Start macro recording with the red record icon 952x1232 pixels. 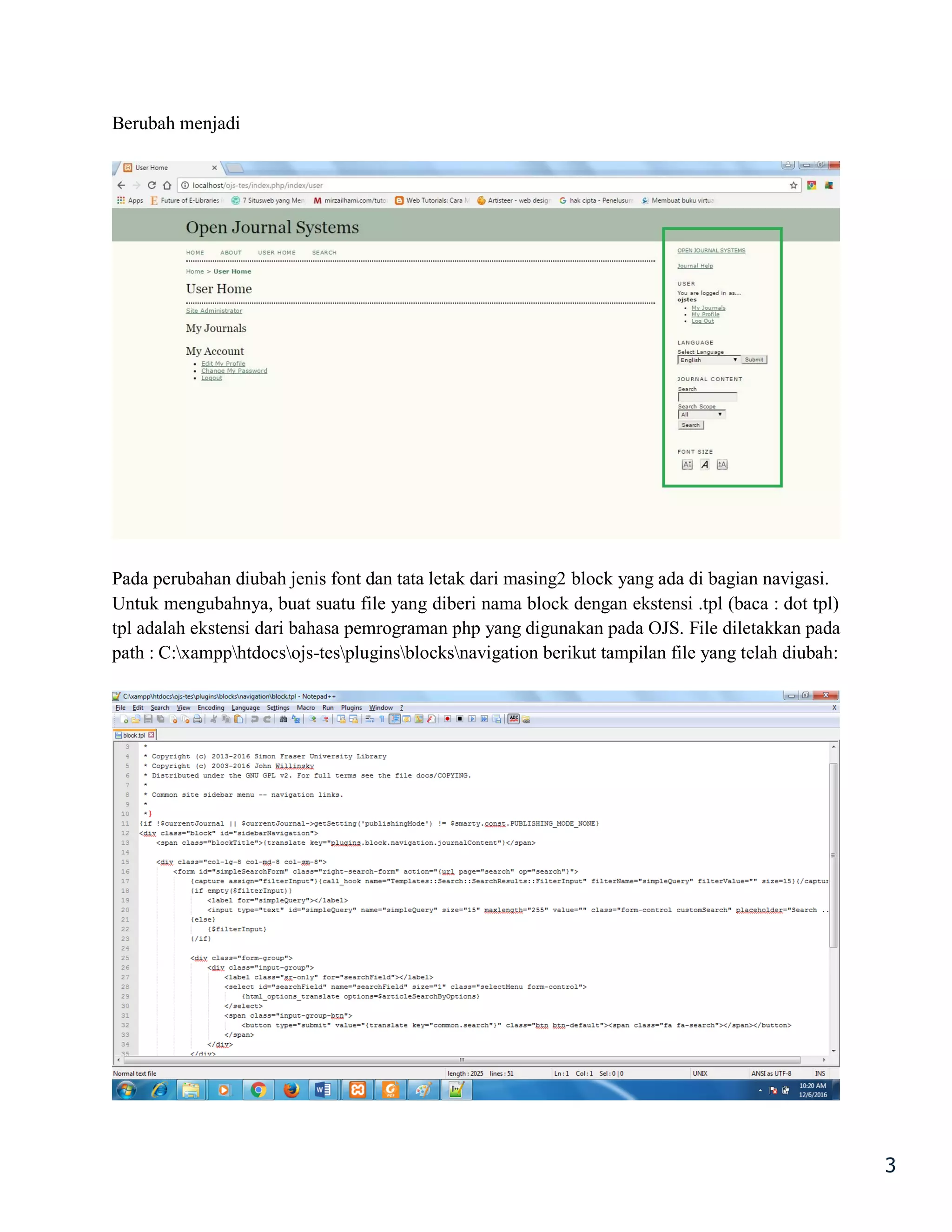click(447, 719)
